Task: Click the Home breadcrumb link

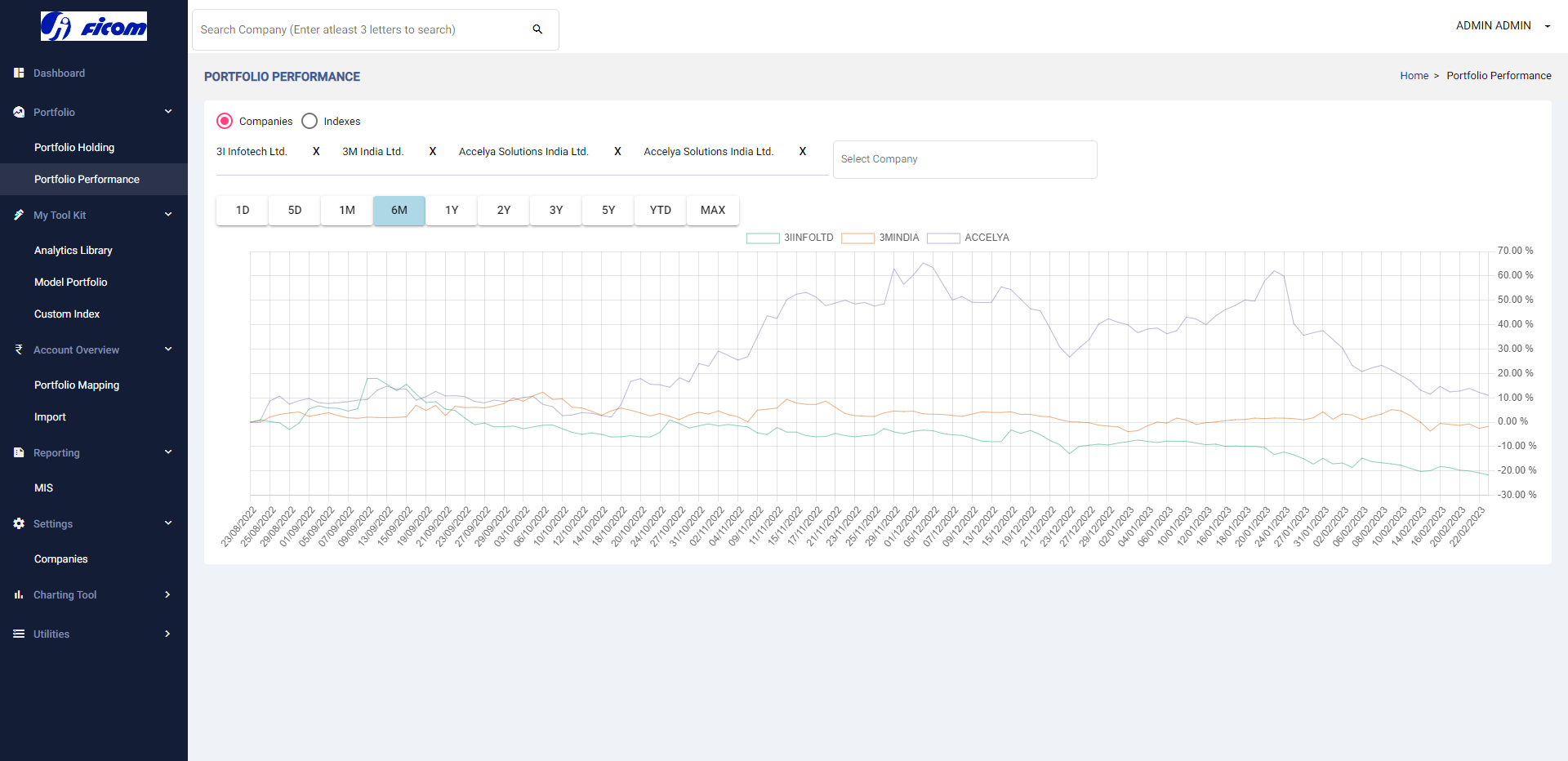Action: pyautogui.click(x=1414, y=76)
